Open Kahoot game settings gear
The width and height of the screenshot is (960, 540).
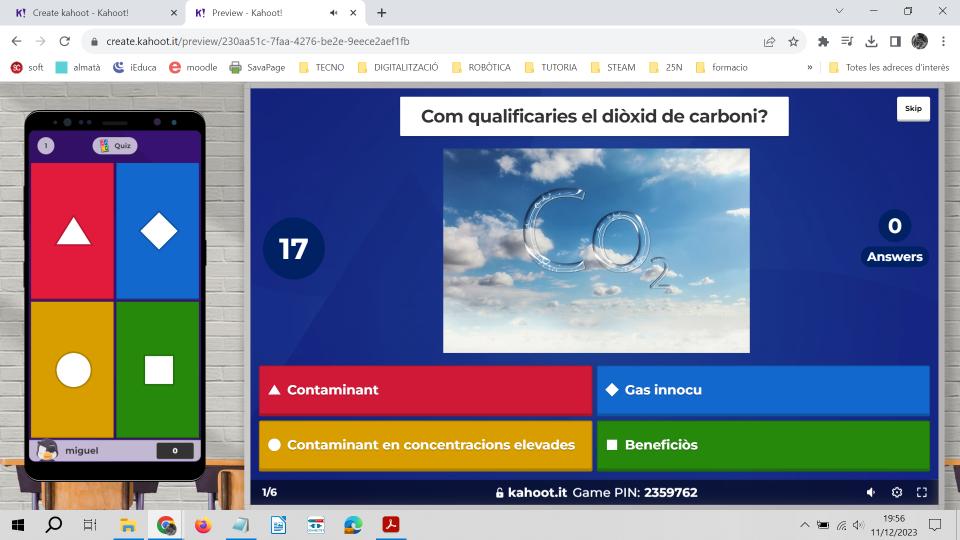[897, 492]
